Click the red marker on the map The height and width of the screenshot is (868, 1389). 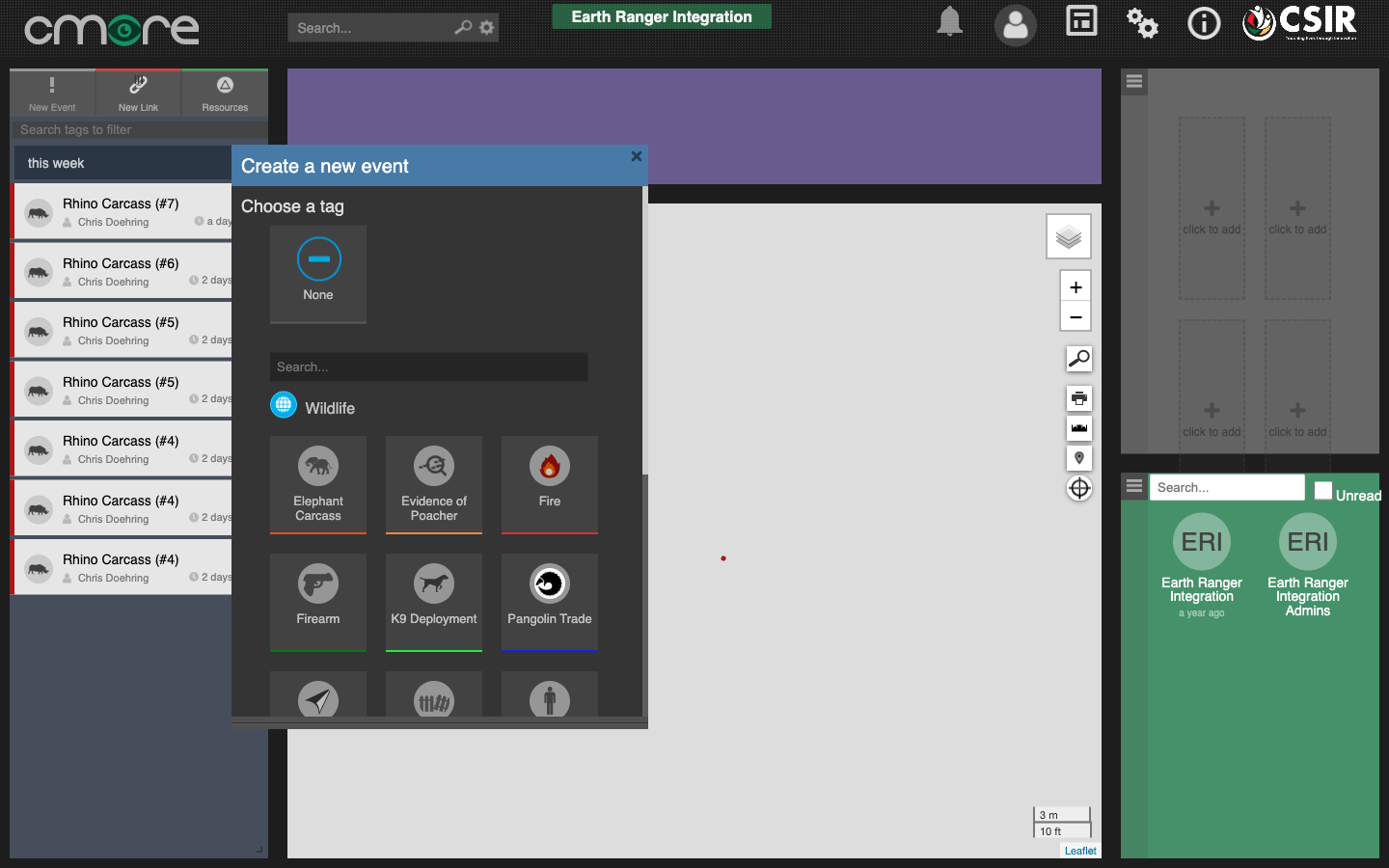coord(723,558)
